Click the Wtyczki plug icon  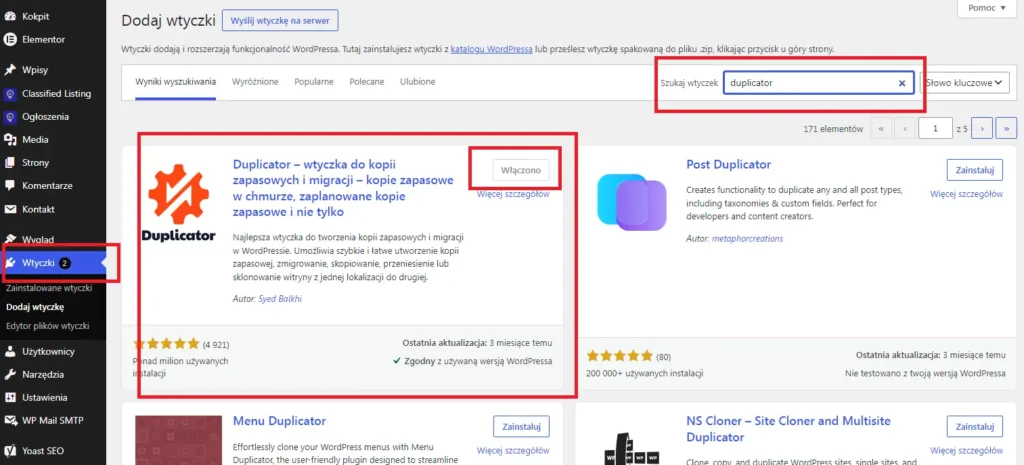click(11, 263)
